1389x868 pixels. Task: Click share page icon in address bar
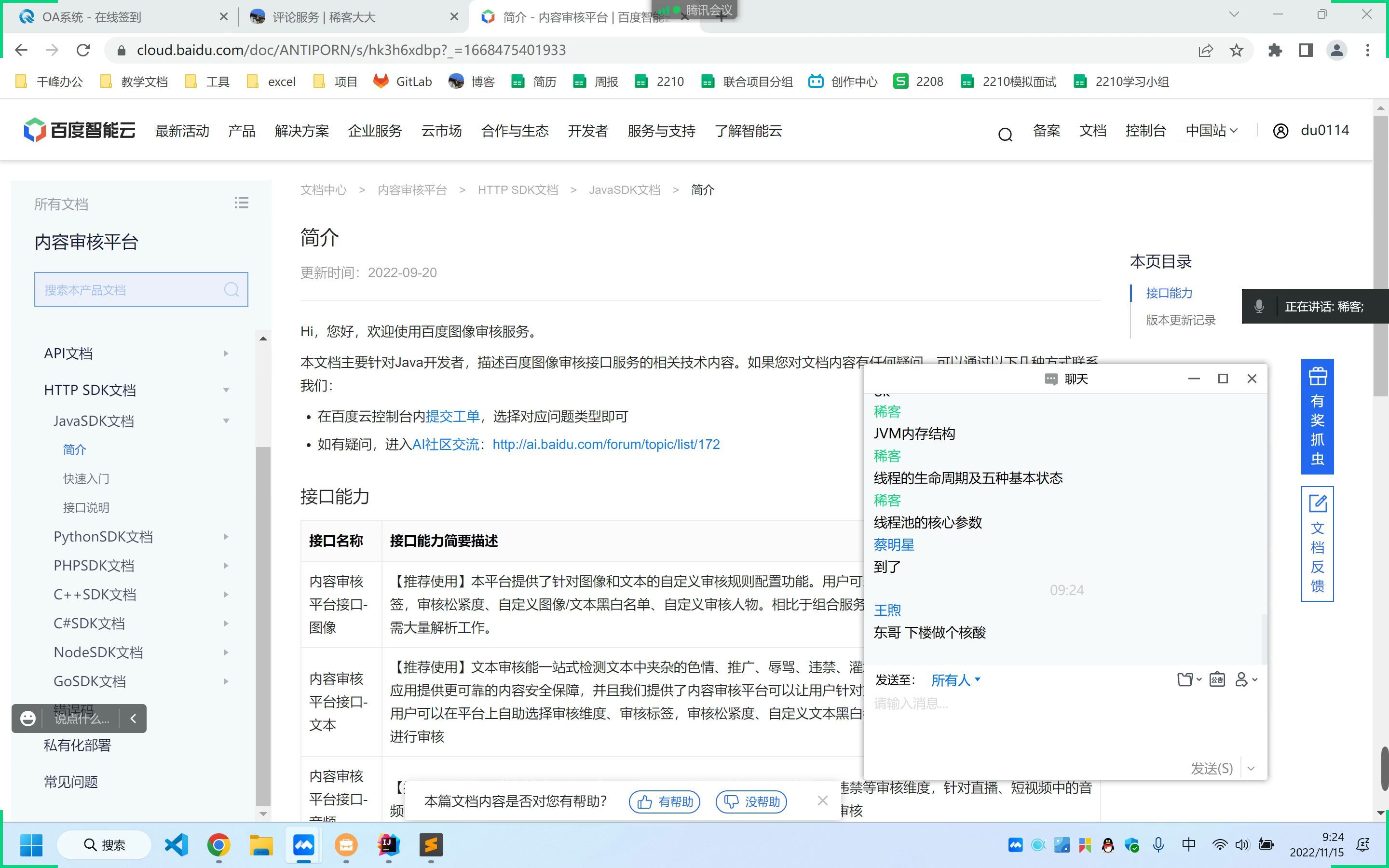point(1205,51)
